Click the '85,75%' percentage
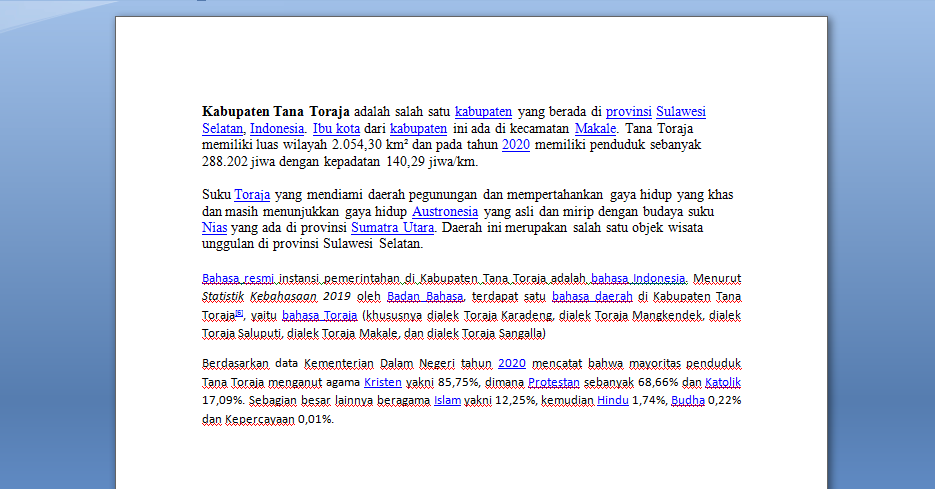The image size is (935, 489). click(459, 382)
